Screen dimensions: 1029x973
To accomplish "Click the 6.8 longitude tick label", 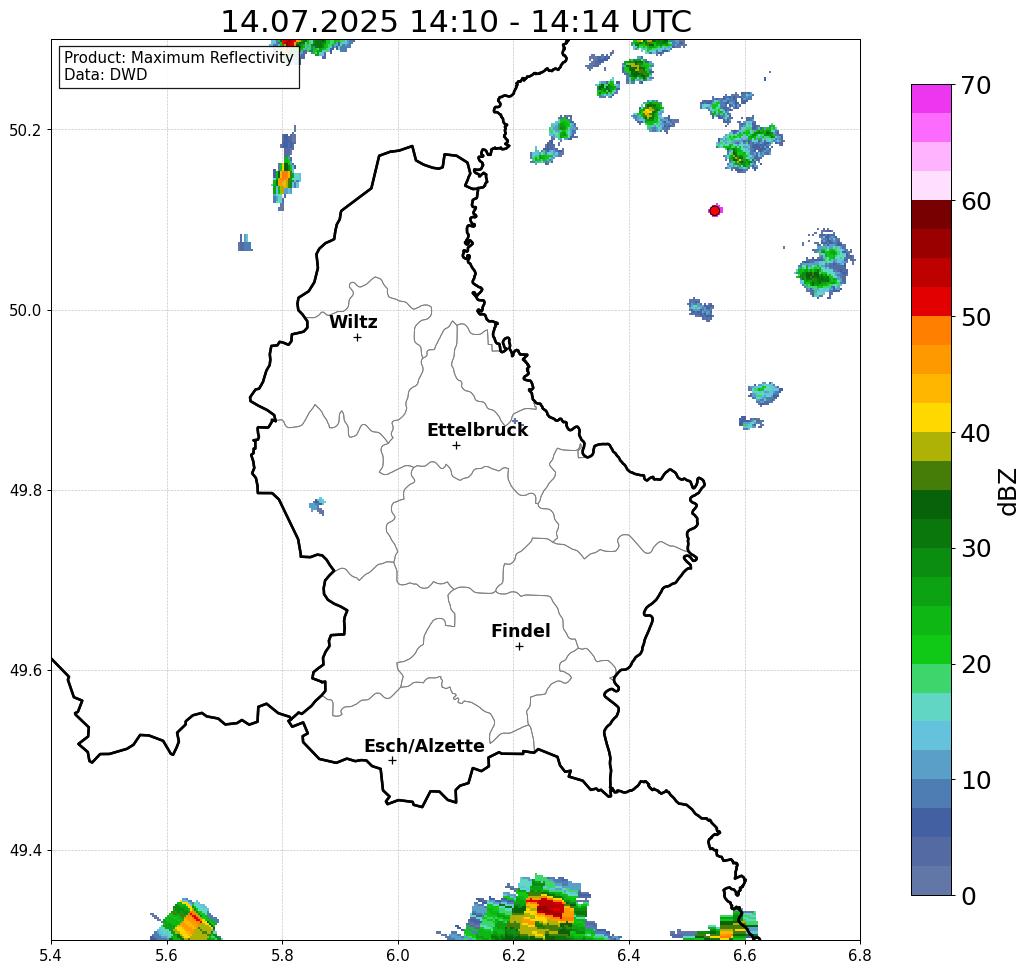I will (x=860, y=955).
